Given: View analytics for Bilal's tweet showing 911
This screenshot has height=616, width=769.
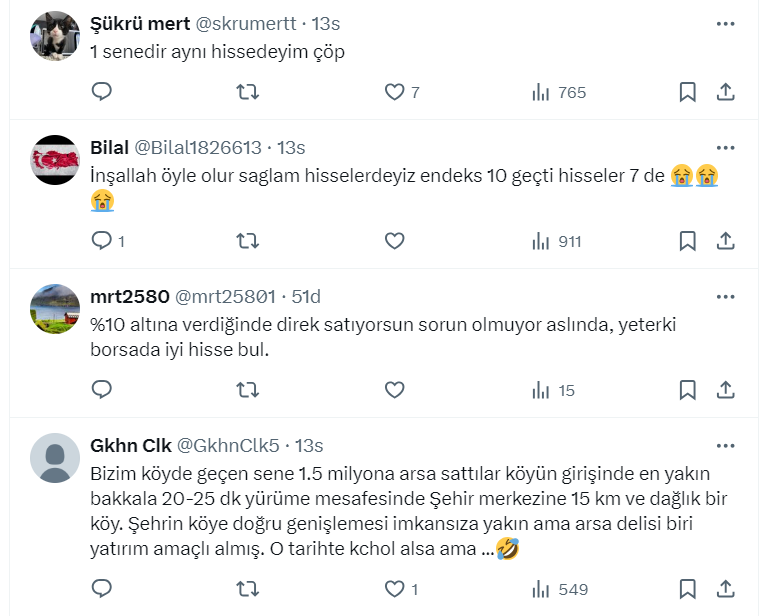Looking at the screenshot, I should click(556, 241).
